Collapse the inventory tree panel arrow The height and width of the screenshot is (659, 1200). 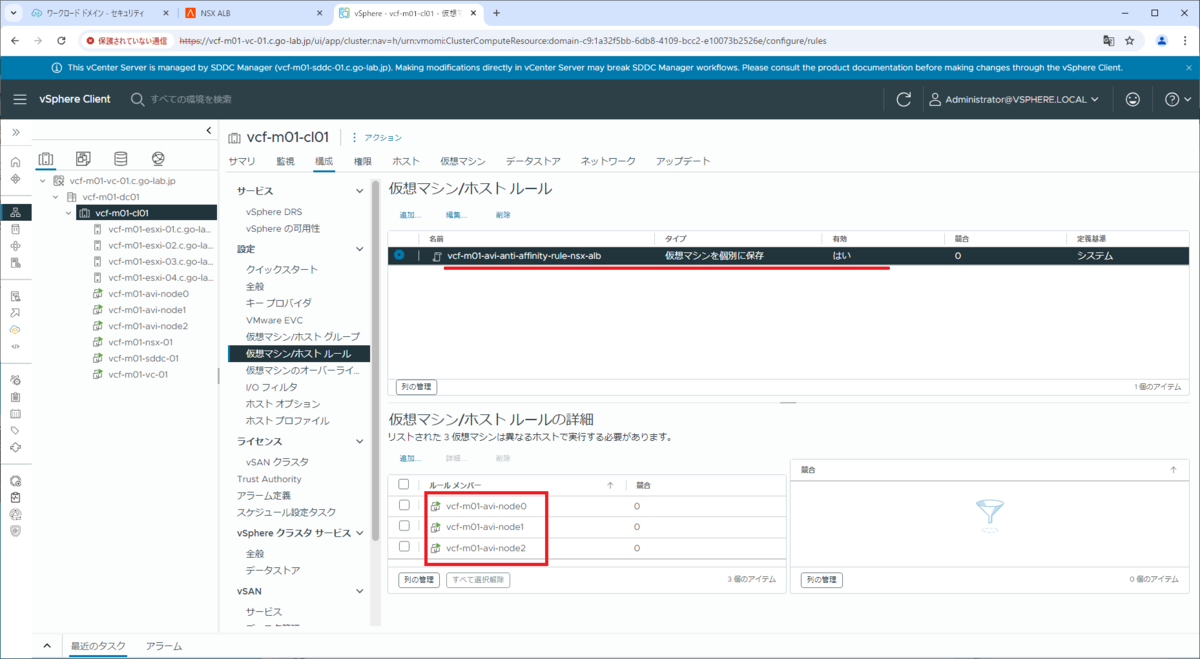click(x=208, y=131)
